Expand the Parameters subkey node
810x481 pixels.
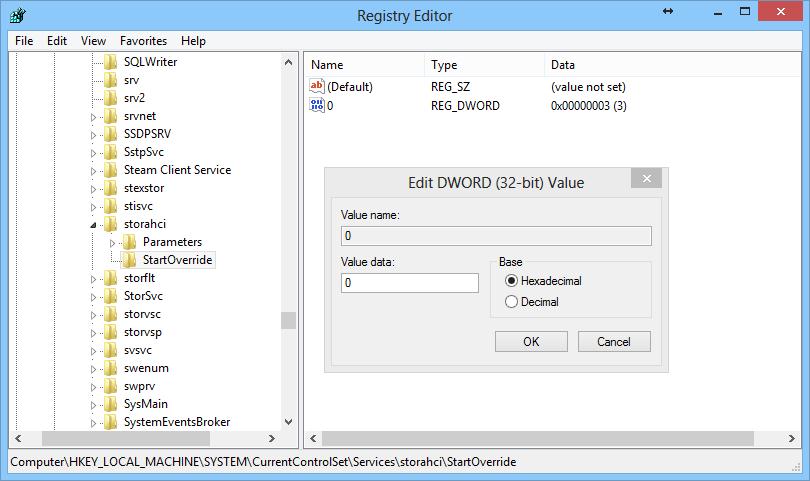tap(113, 243)
